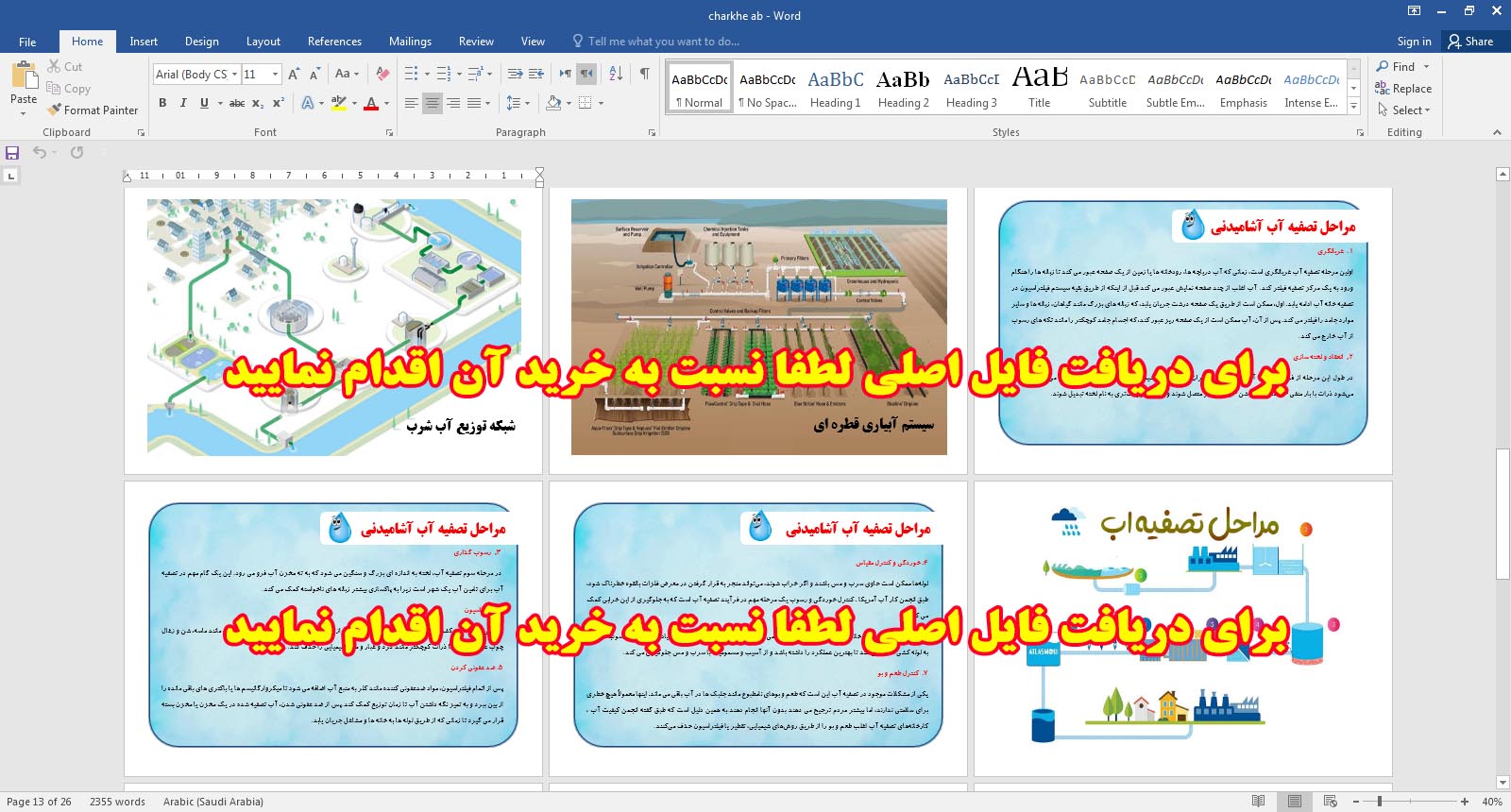
Task: Click the Format Painter tool
Action: [93, 110]
